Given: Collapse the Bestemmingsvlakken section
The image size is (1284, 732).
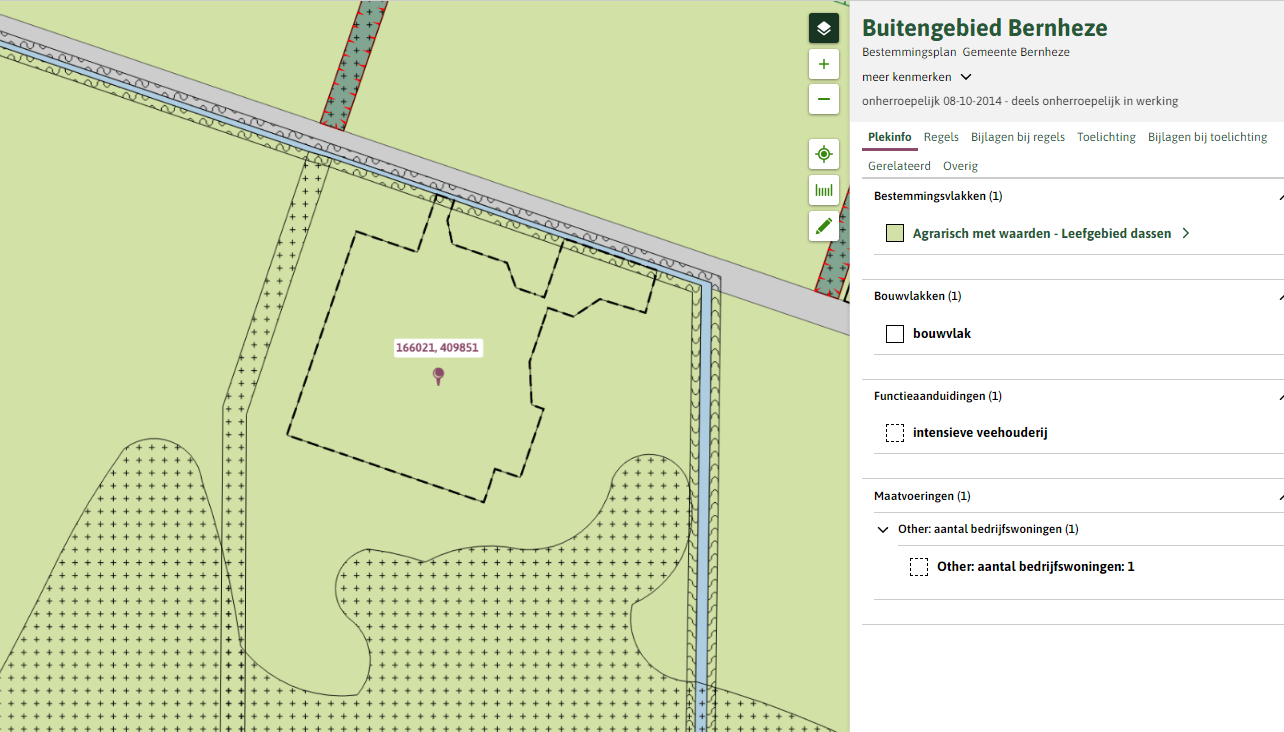Looking at the screenshot, I should [x=1280, y=197].
